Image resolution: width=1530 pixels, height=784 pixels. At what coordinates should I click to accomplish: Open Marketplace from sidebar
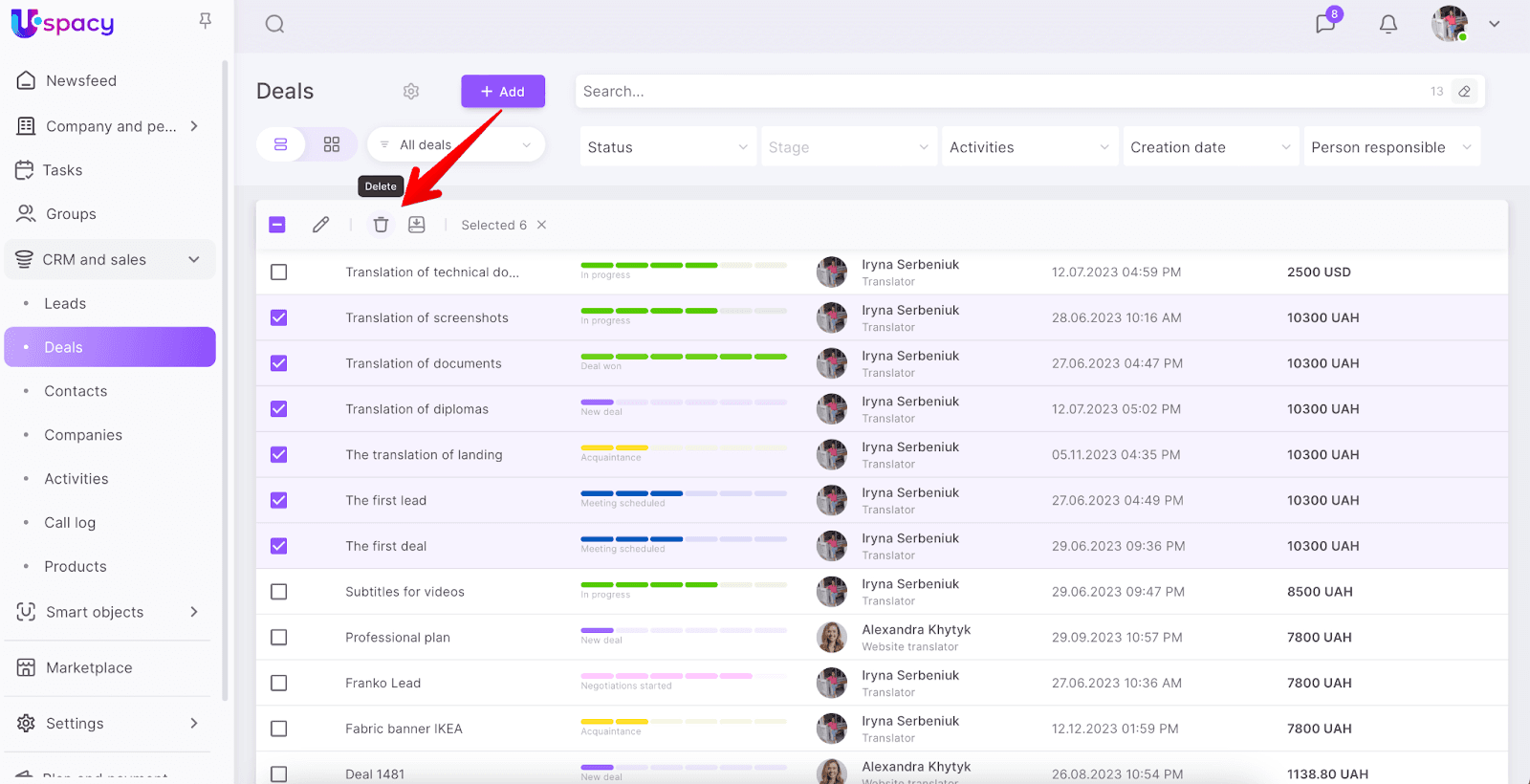pyautogui.click(x=89, y=667)
